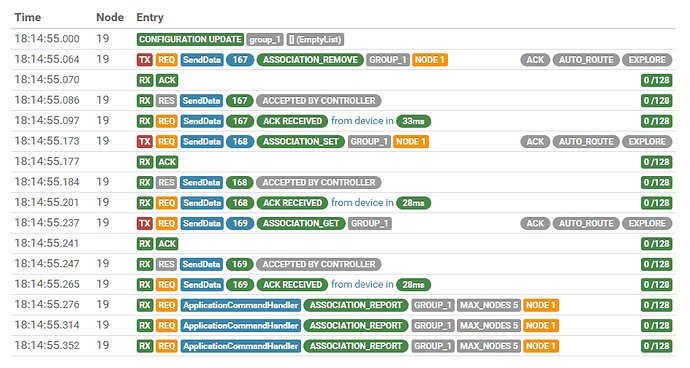Click the Node column header
Image resolution: width=690 pixels, height=368 pixels.
(x=110, y=17)
